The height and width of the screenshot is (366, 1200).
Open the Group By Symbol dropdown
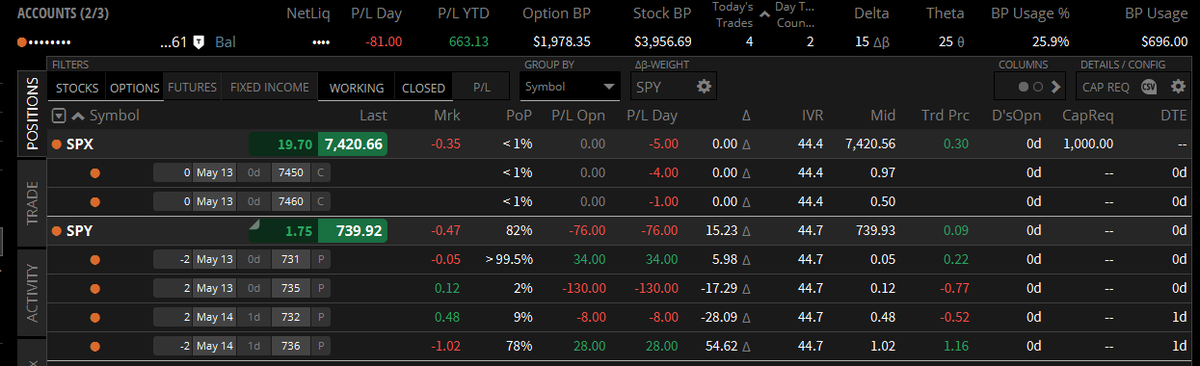coord(570,87)
